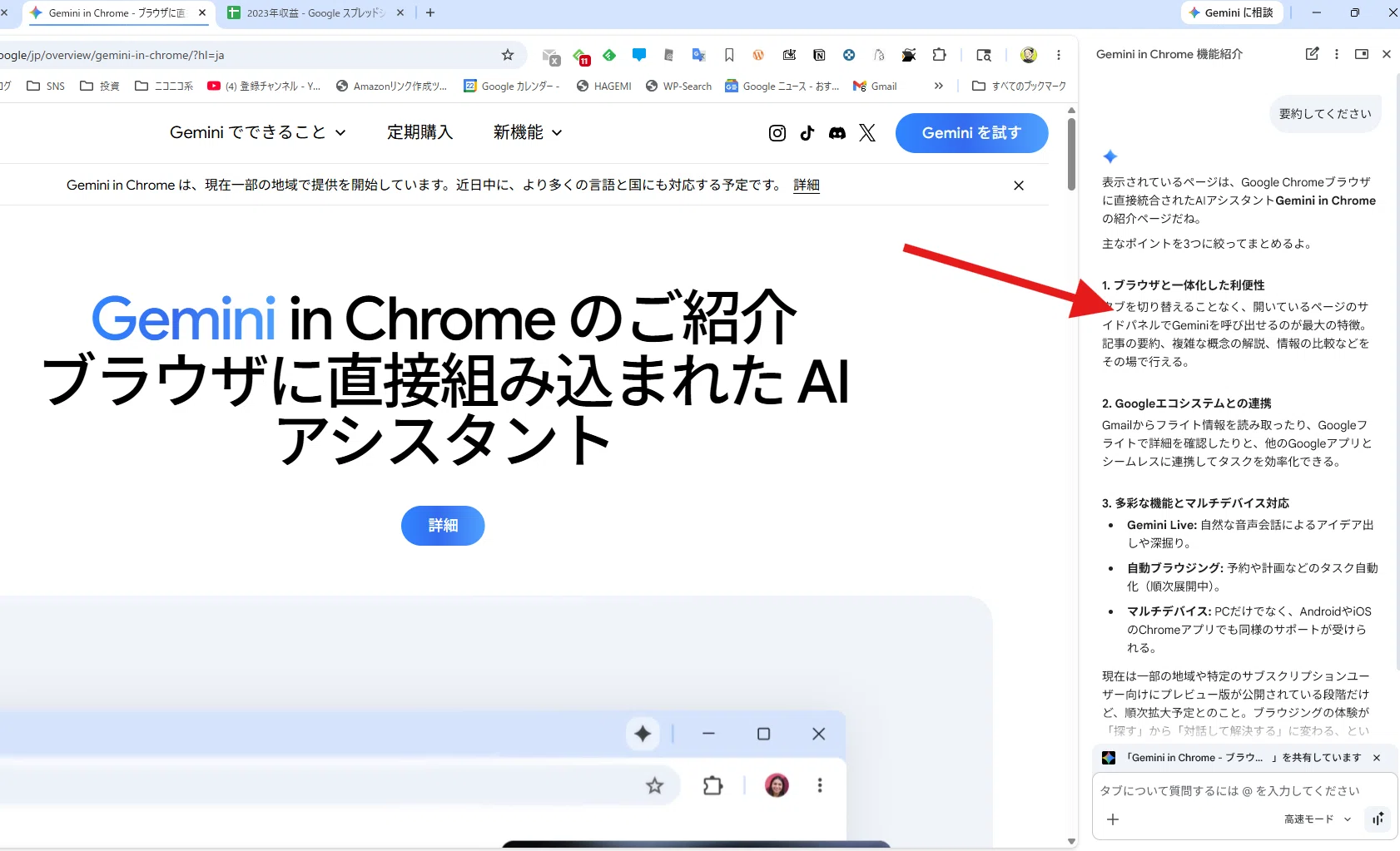Open Gemini TikTok page

[x=807, y=133]
